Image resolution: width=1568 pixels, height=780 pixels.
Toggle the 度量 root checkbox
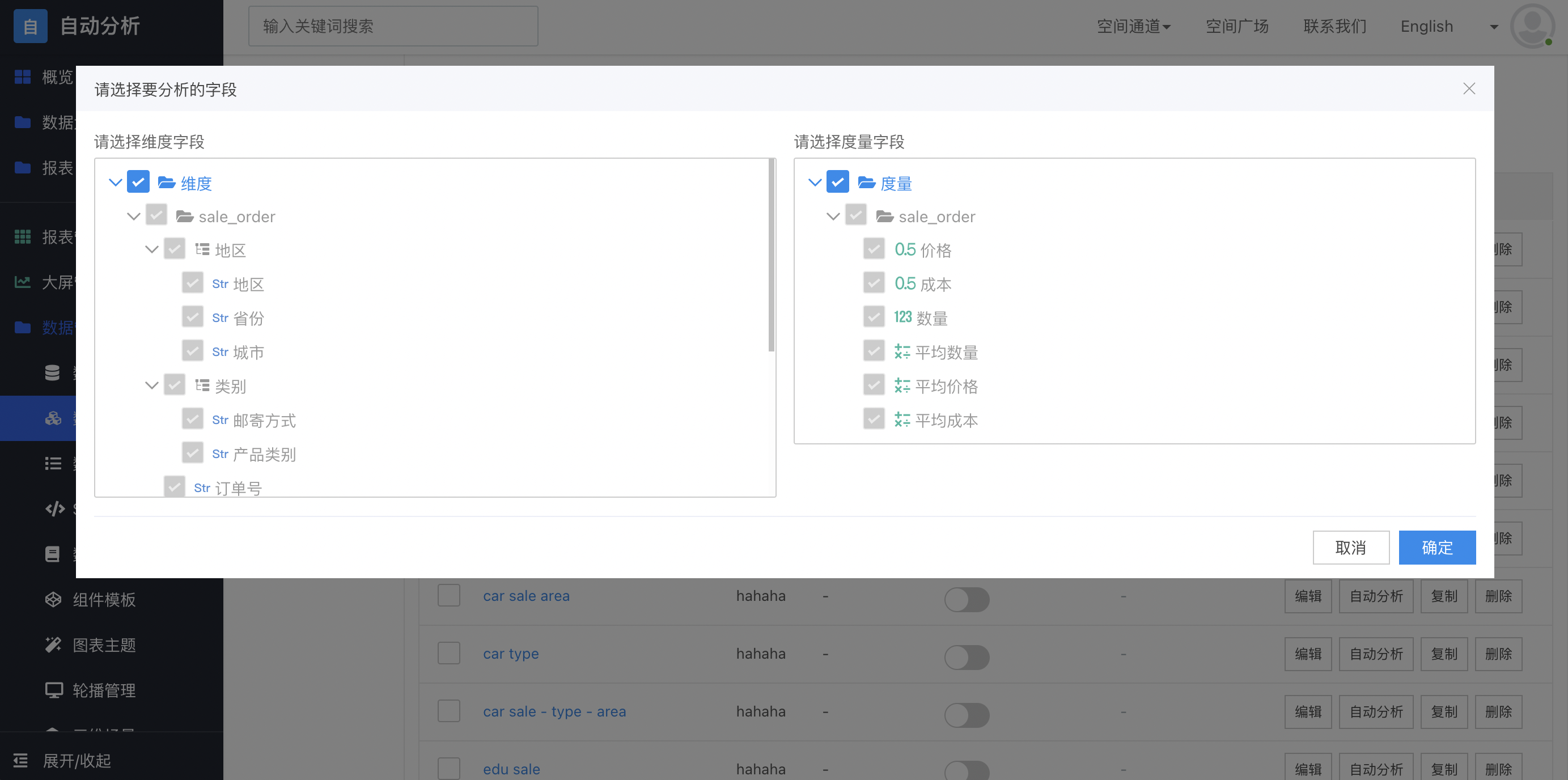[x=837, y=181]
